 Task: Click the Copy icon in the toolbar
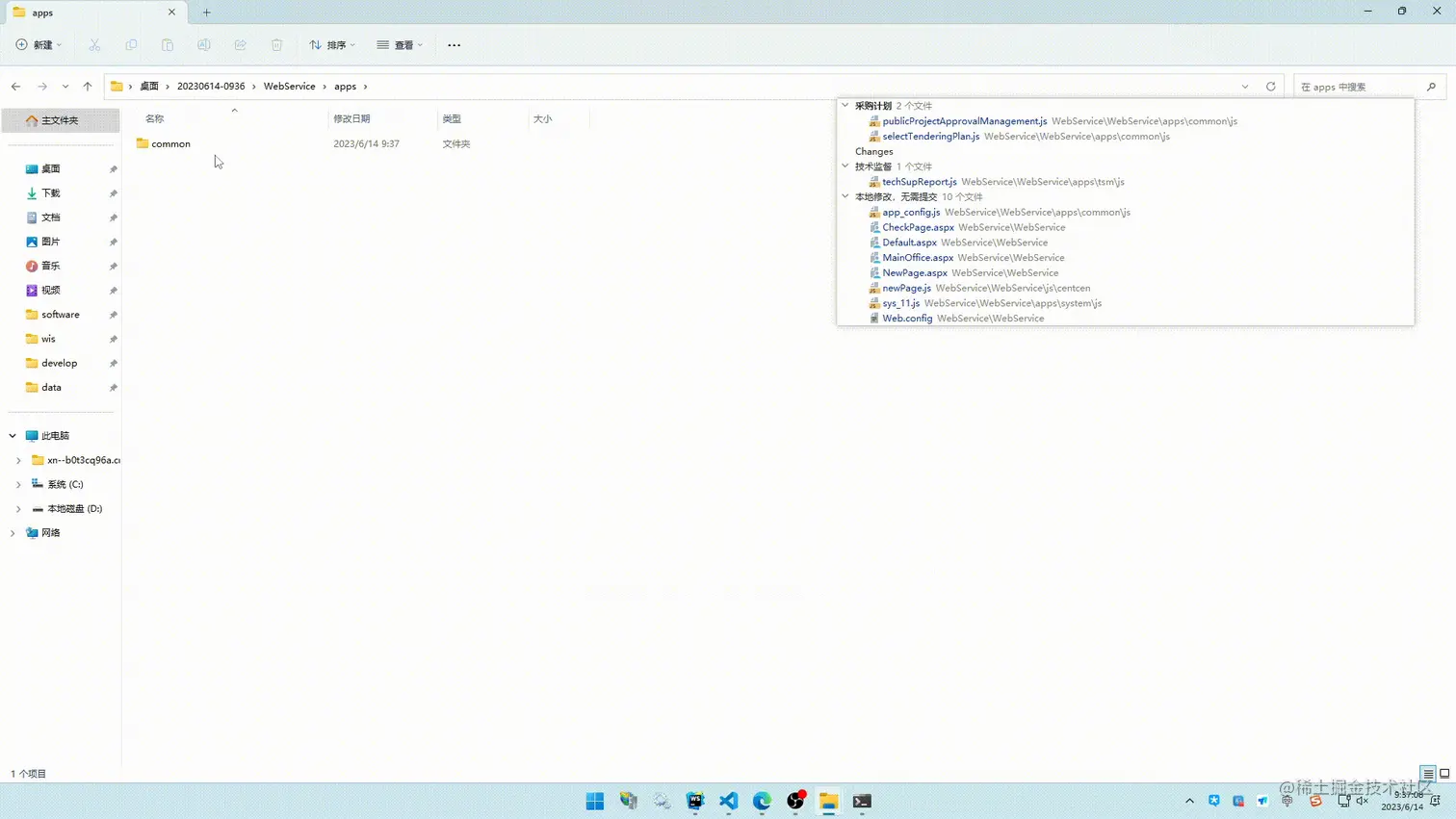point(131,44)
